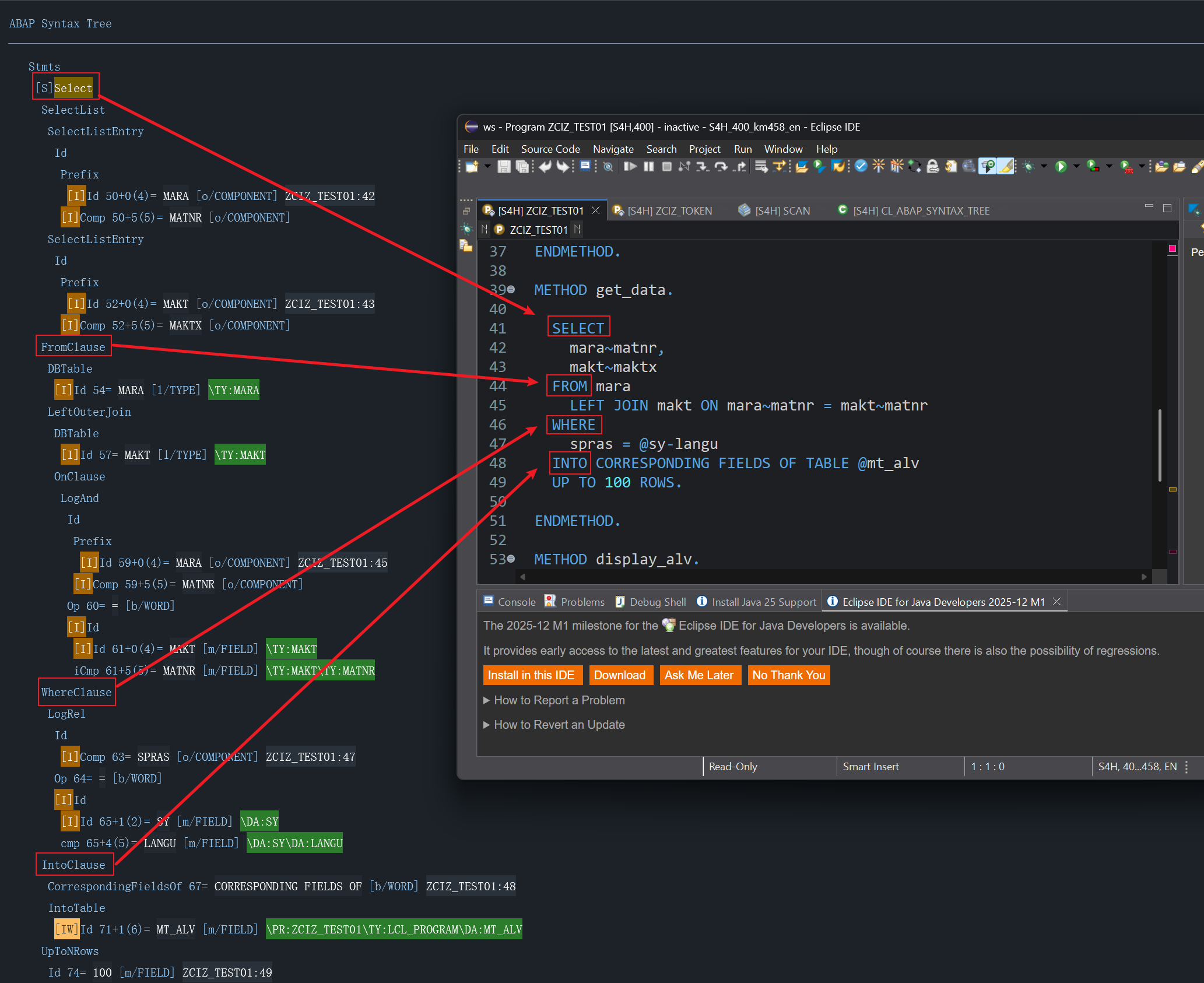
Task: Click the lock/unlock object icon
Action: click(932, 167)
